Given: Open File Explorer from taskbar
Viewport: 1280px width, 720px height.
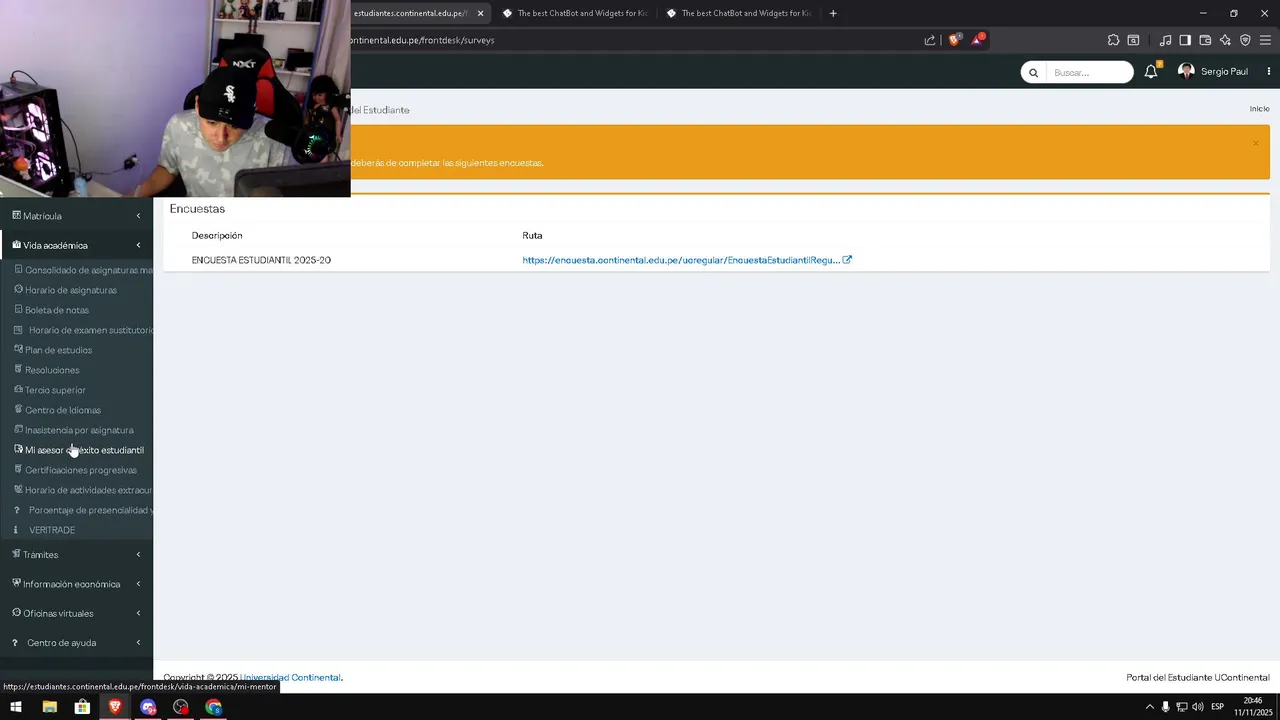Looking at the screenshot, I should [x=49, y=707].
